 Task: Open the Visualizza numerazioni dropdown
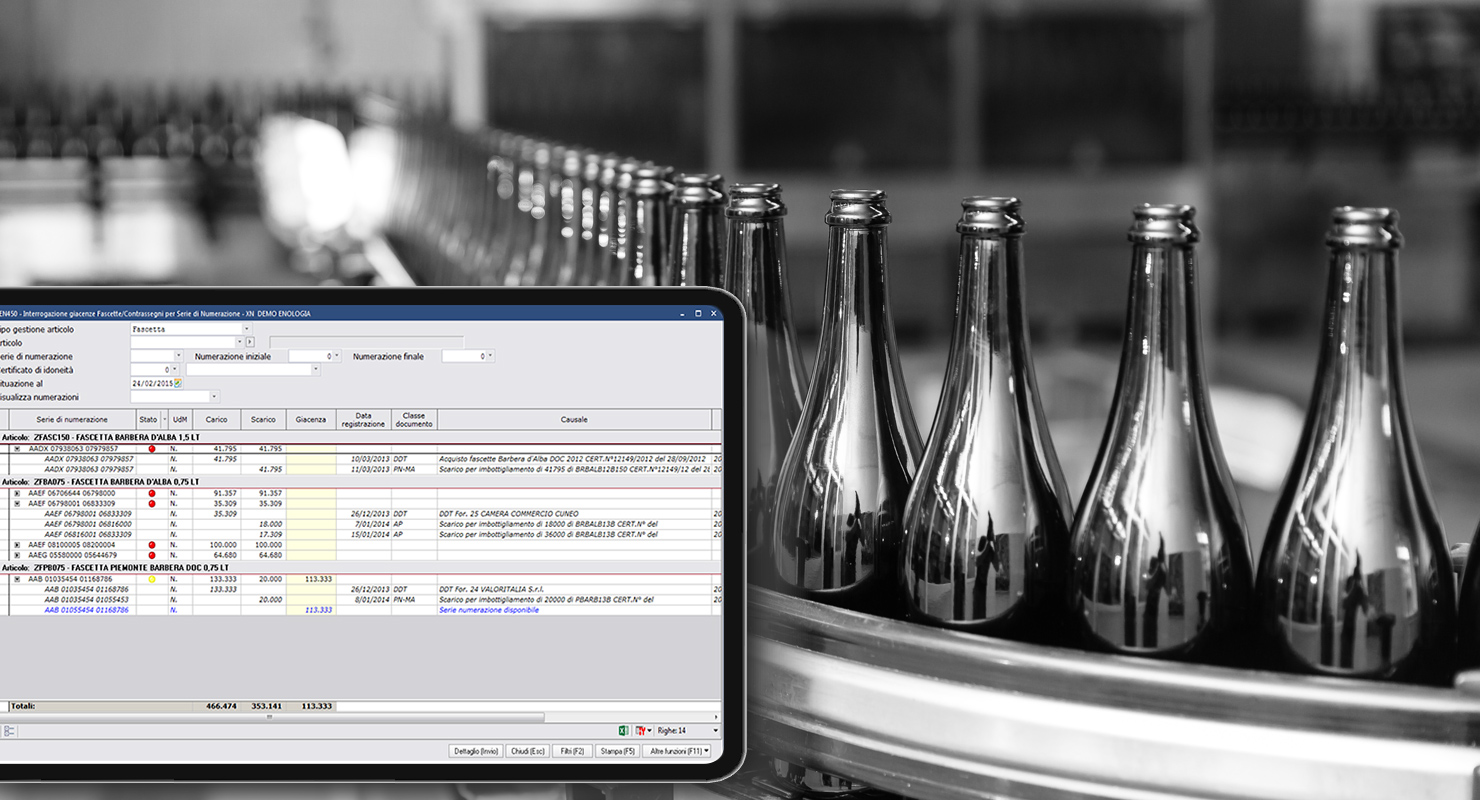[x=214, y=397]
